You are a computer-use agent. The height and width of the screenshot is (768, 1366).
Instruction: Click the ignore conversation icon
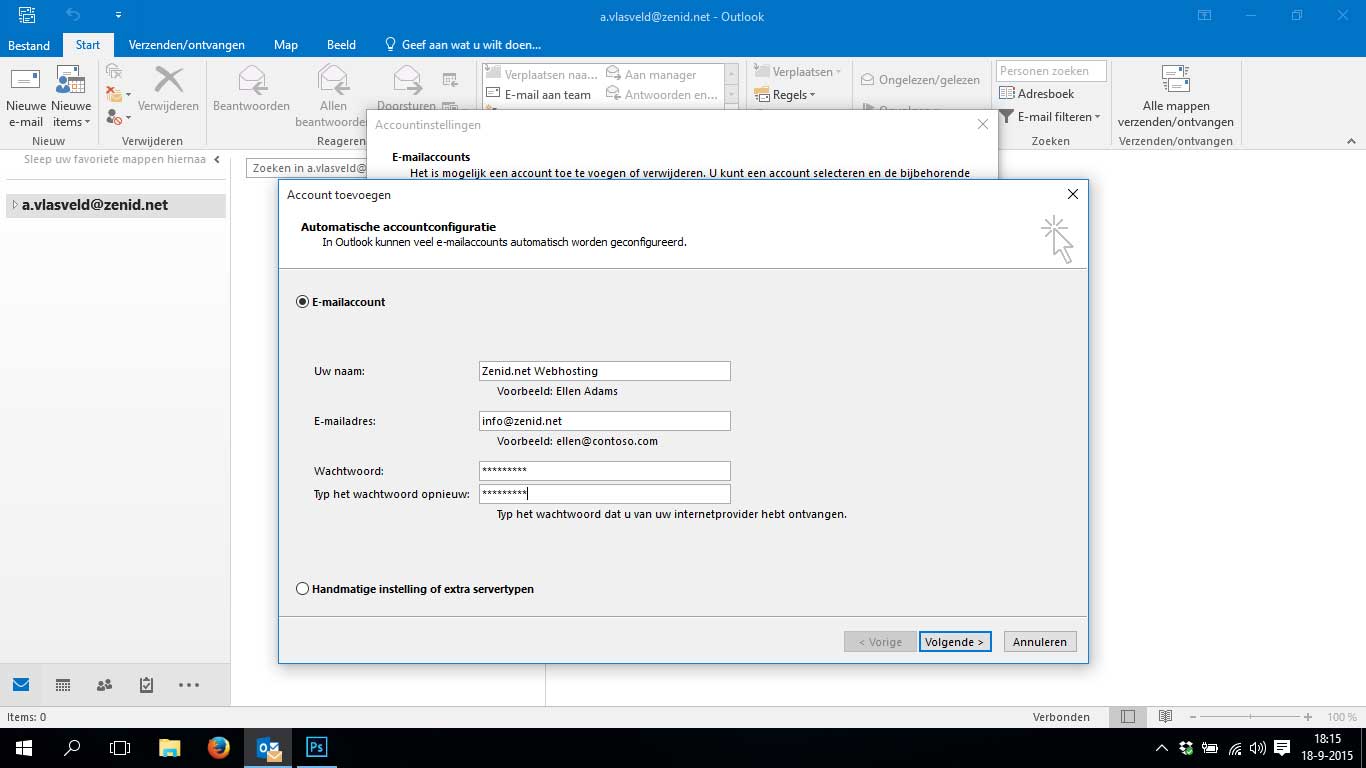click(114, 71)
